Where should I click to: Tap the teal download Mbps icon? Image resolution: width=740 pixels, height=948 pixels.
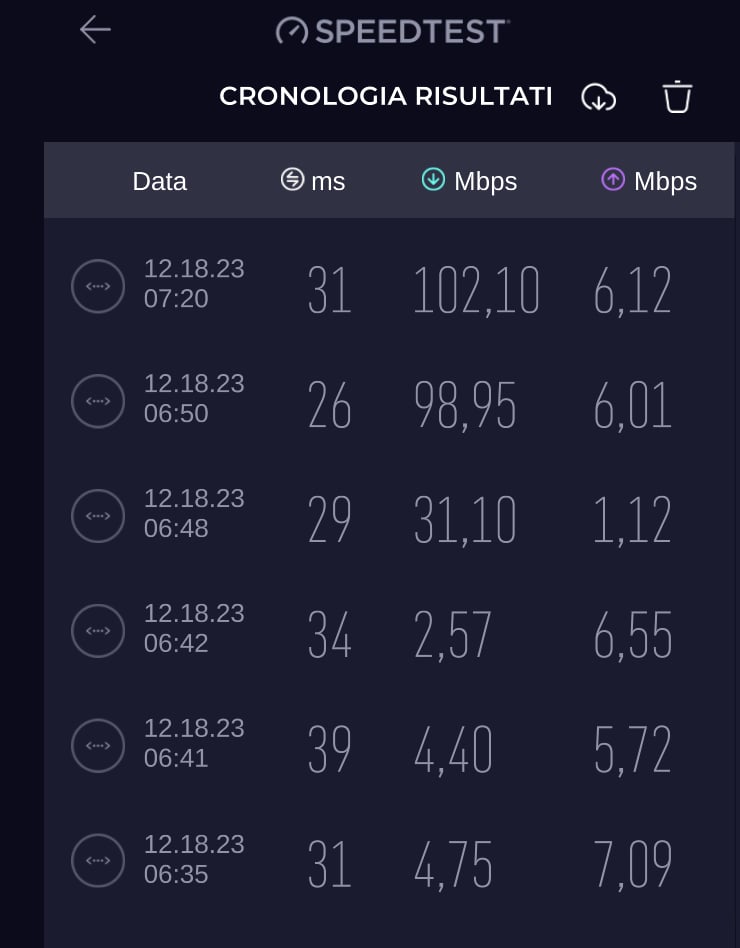(433, 180)
